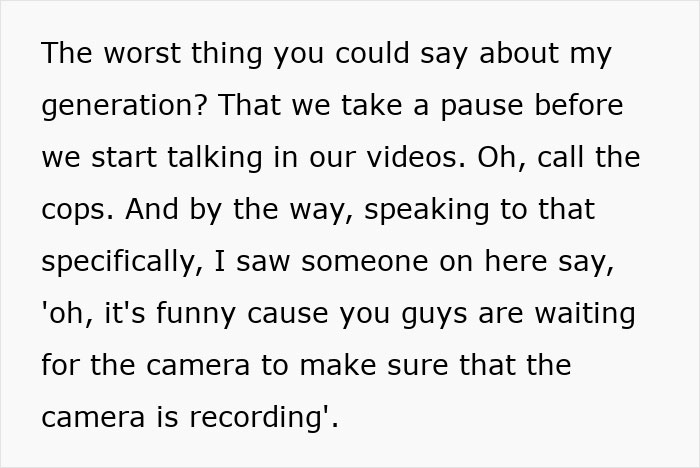700x468 pixels.
Task: Click the word "cops."
Action: (x=78, y=211)
